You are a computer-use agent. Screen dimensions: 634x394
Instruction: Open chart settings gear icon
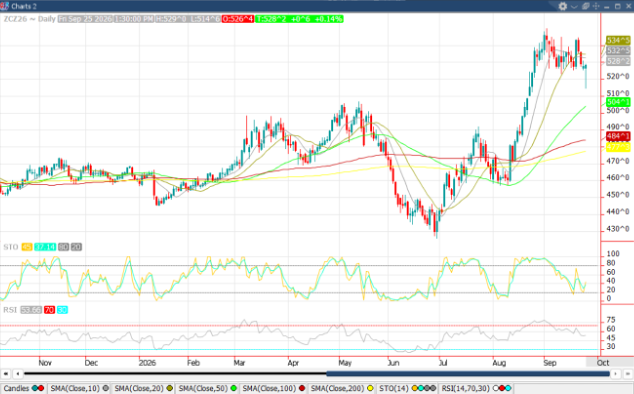(563, 6)
